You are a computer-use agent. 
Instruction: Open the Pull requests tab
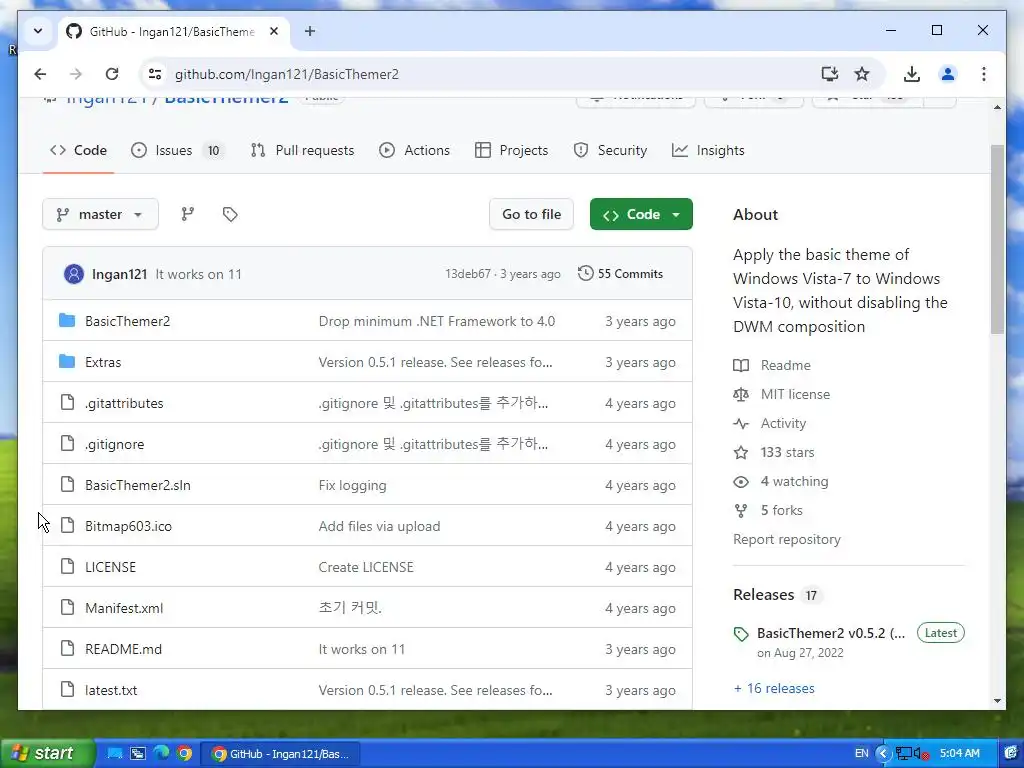(302, 150)
